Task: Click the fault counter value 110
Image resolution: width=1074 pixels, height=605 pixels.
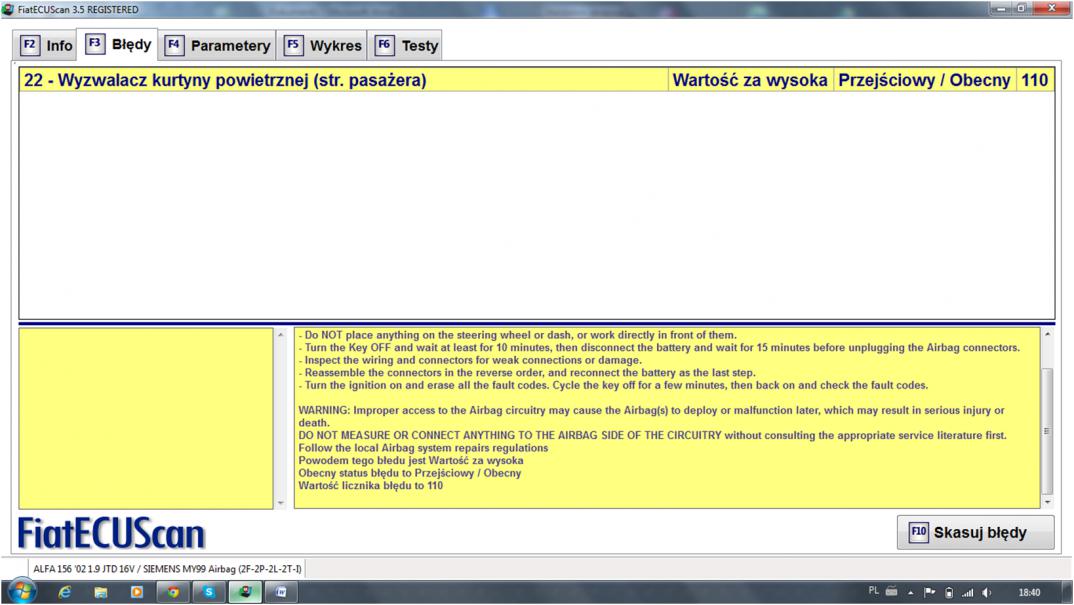Action: pos(1034,80)
